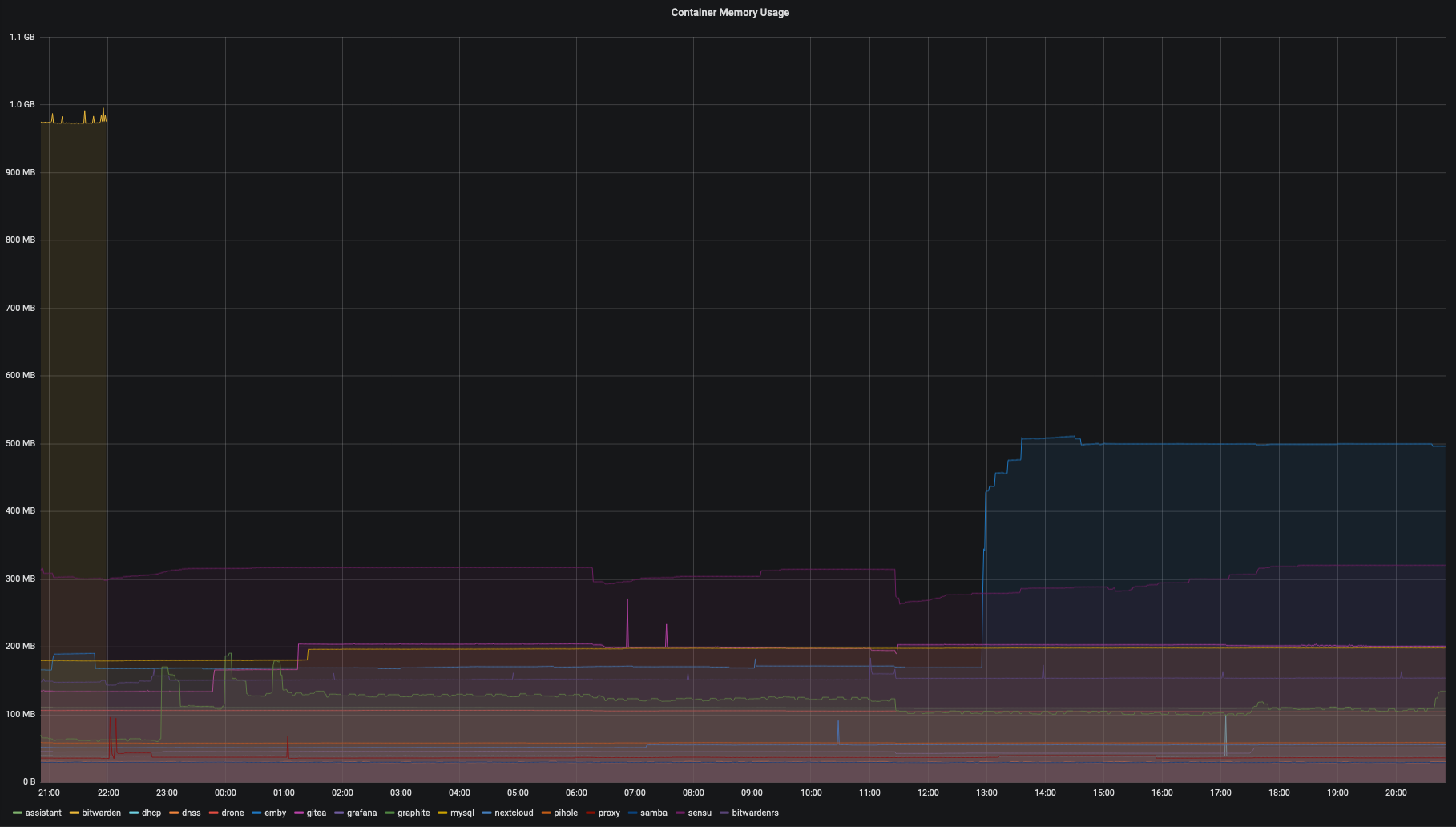Open color picker for gitea legend swatch
Viewport: 1456px width, 827px height.
(300, 813)
